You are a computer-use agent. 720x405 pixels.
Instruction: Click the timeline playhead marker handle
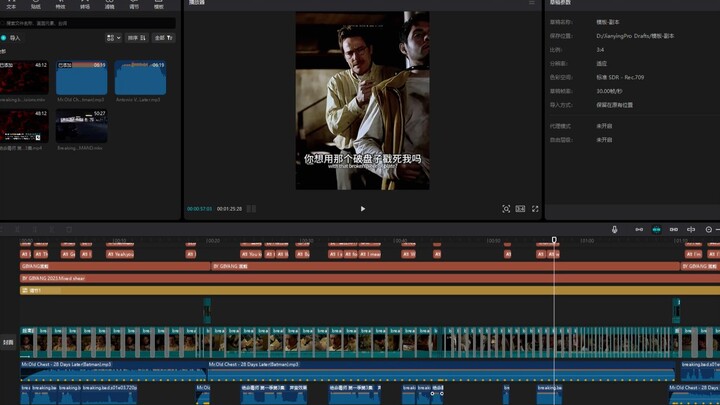pos(554,240)
